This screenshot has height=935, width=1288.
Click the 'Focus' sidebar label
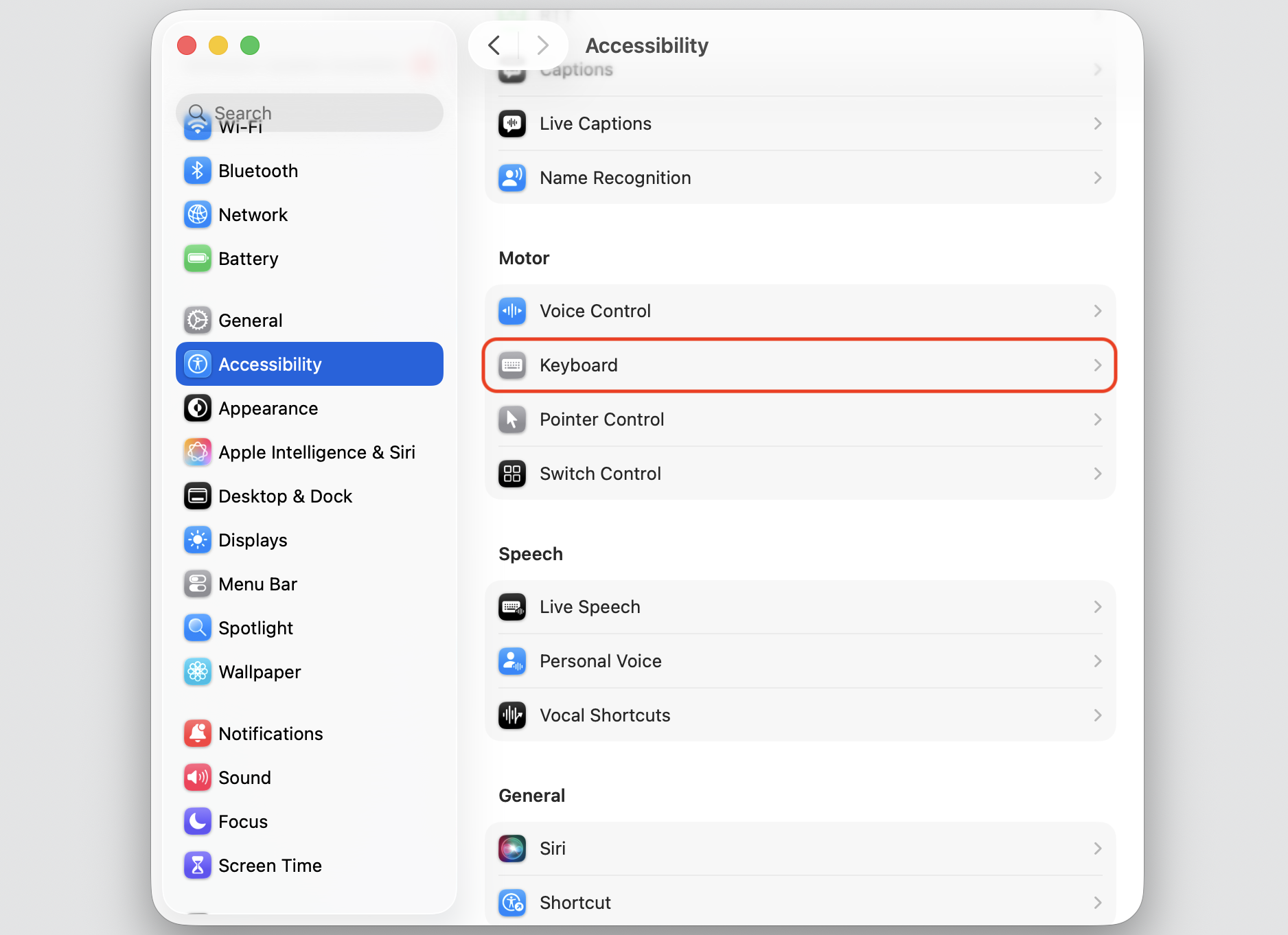tap(243, 822)
